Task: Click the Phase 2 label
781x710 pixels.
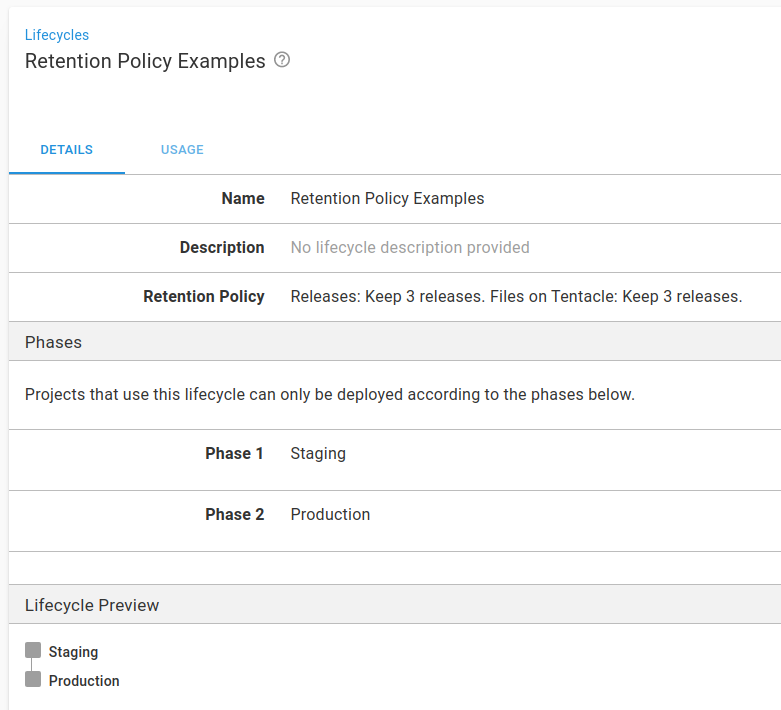Action: pyautogui.click(x=235, y=514)
